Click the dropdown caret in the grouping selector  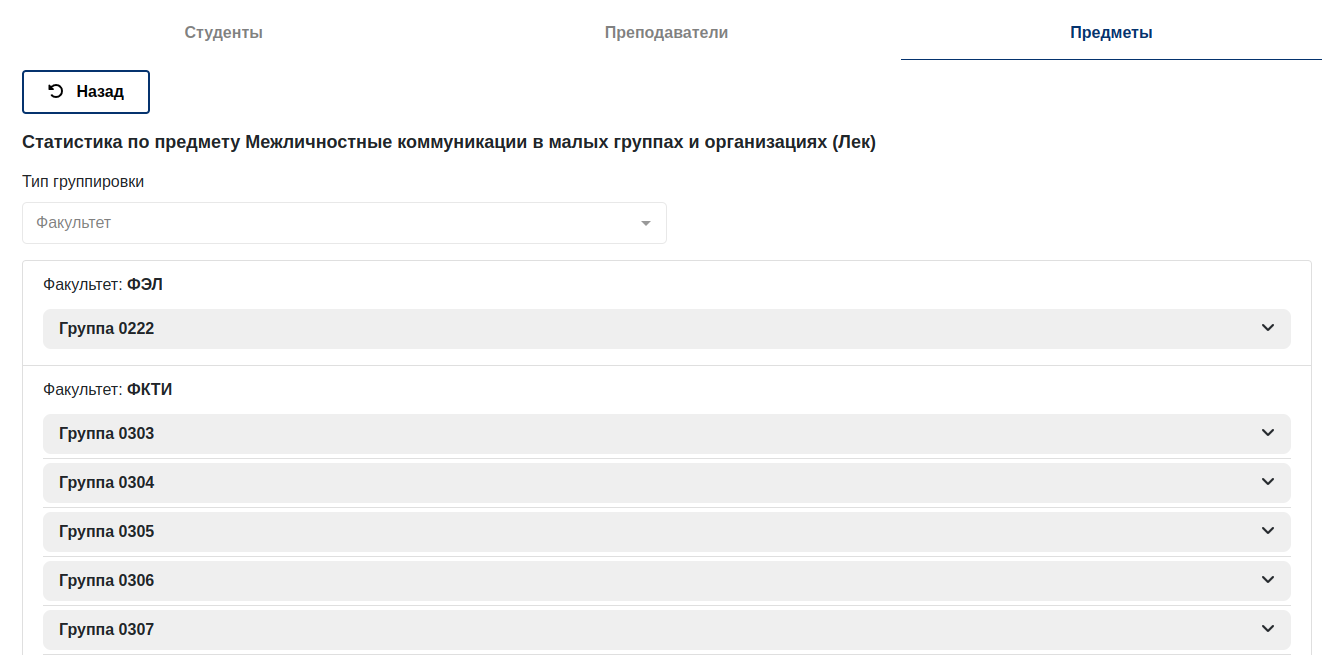(646, 223)
